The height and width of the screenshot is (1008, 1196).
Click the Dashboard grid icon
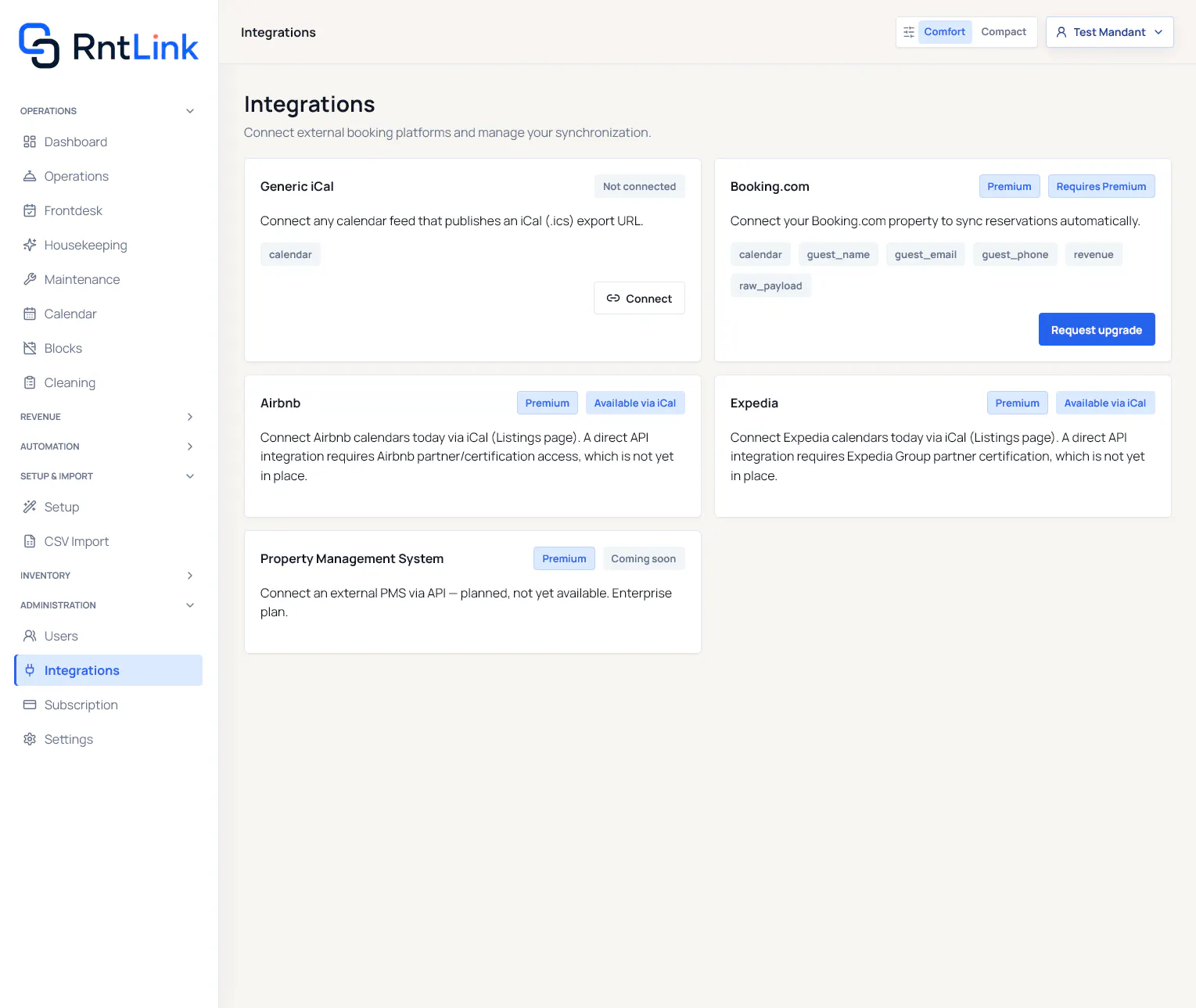(x=30, y=142)
